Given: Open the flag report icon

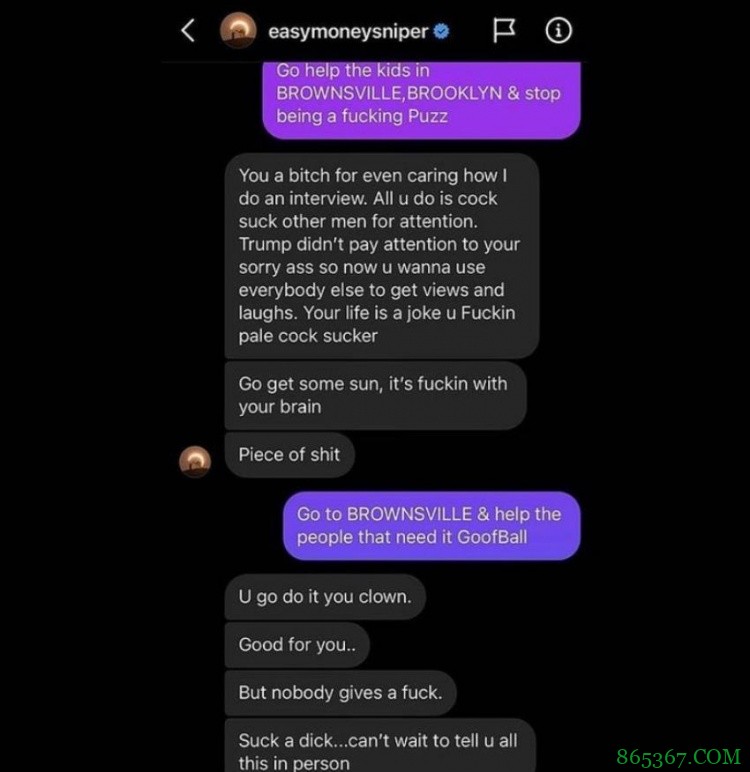Looking at the screenshot, I should (504, 31).
